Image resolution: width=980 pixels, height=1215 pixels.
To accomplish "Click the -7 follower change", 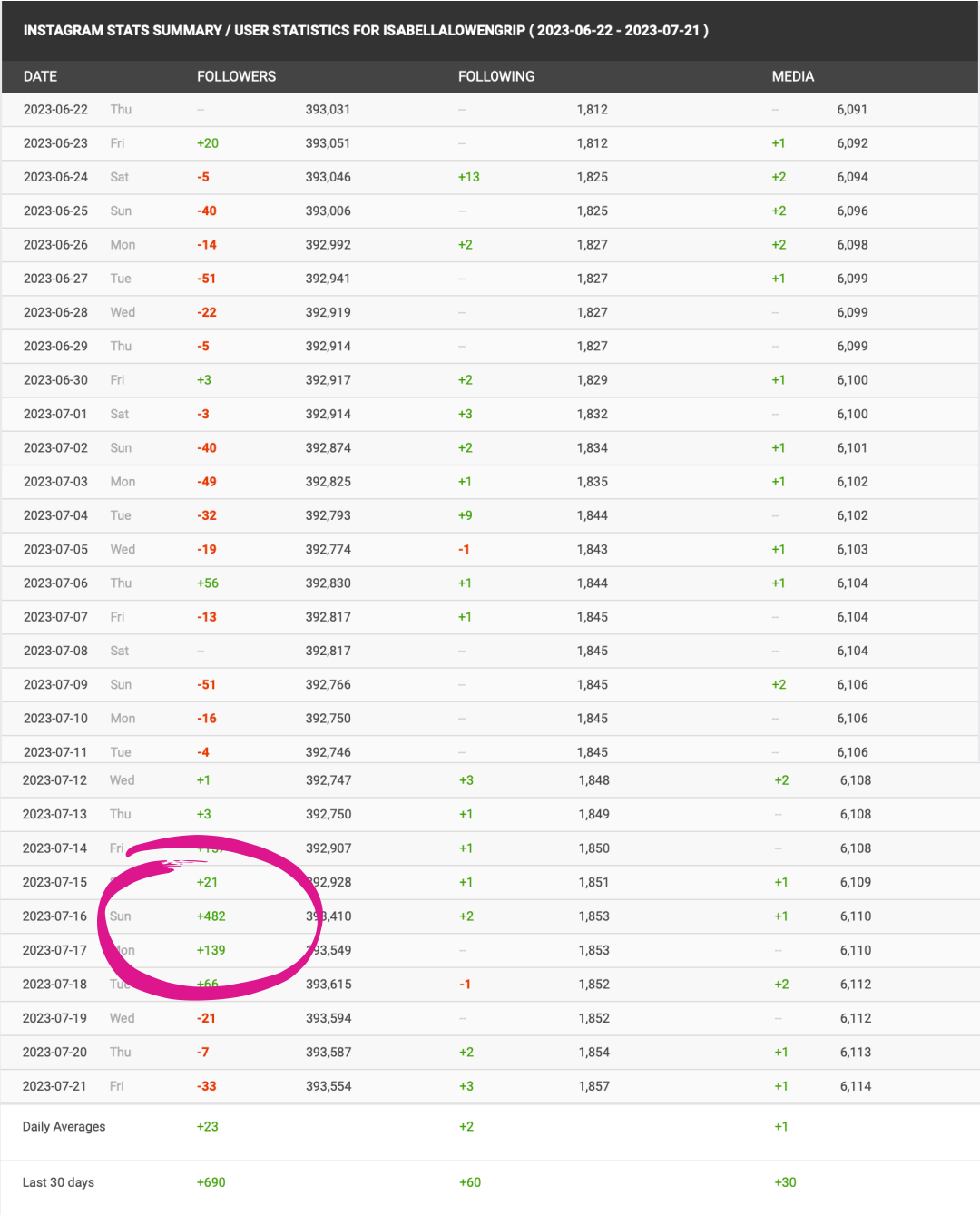I will click(x=203, y=1053).
